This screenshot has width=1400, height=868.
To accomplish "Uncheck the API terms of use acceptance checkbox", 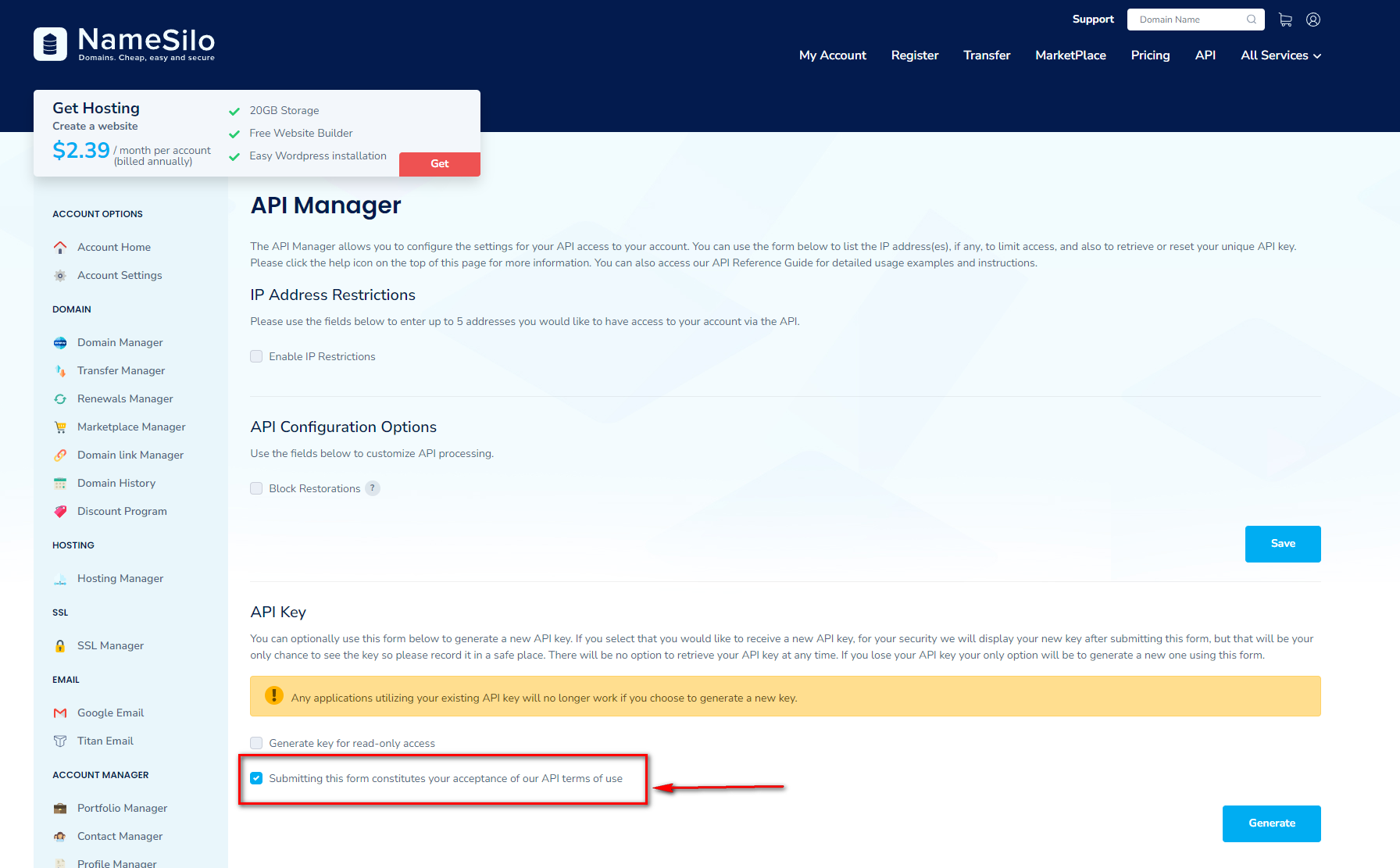I will [256, 778].
